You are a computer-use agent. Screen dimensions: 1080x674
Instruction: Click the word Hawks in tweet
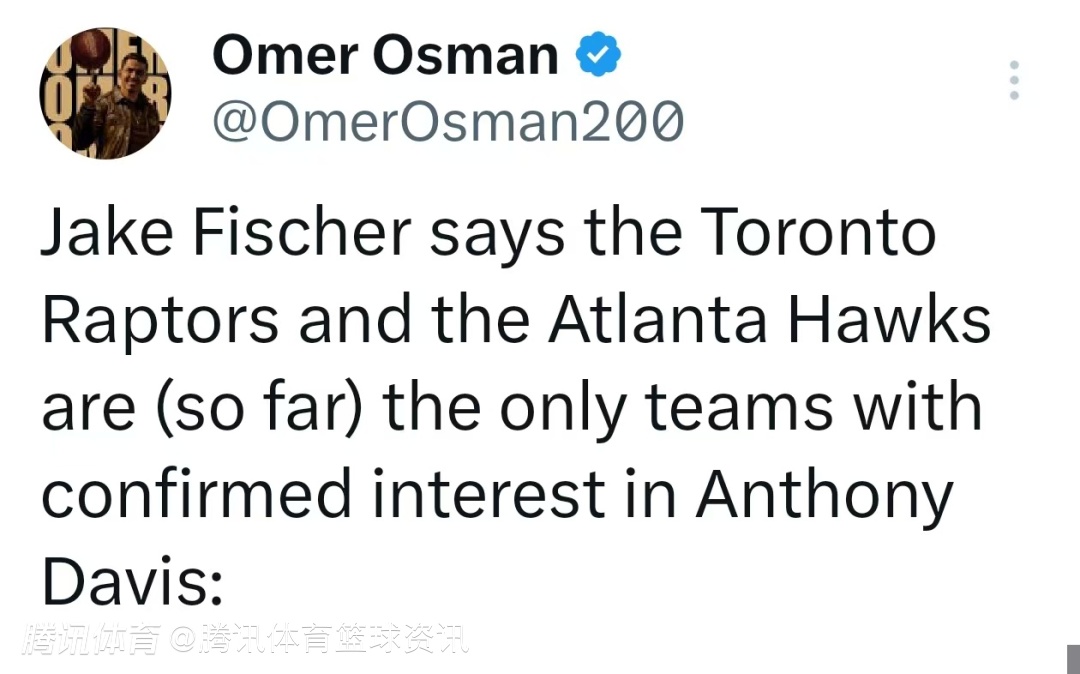click(890, 320)
